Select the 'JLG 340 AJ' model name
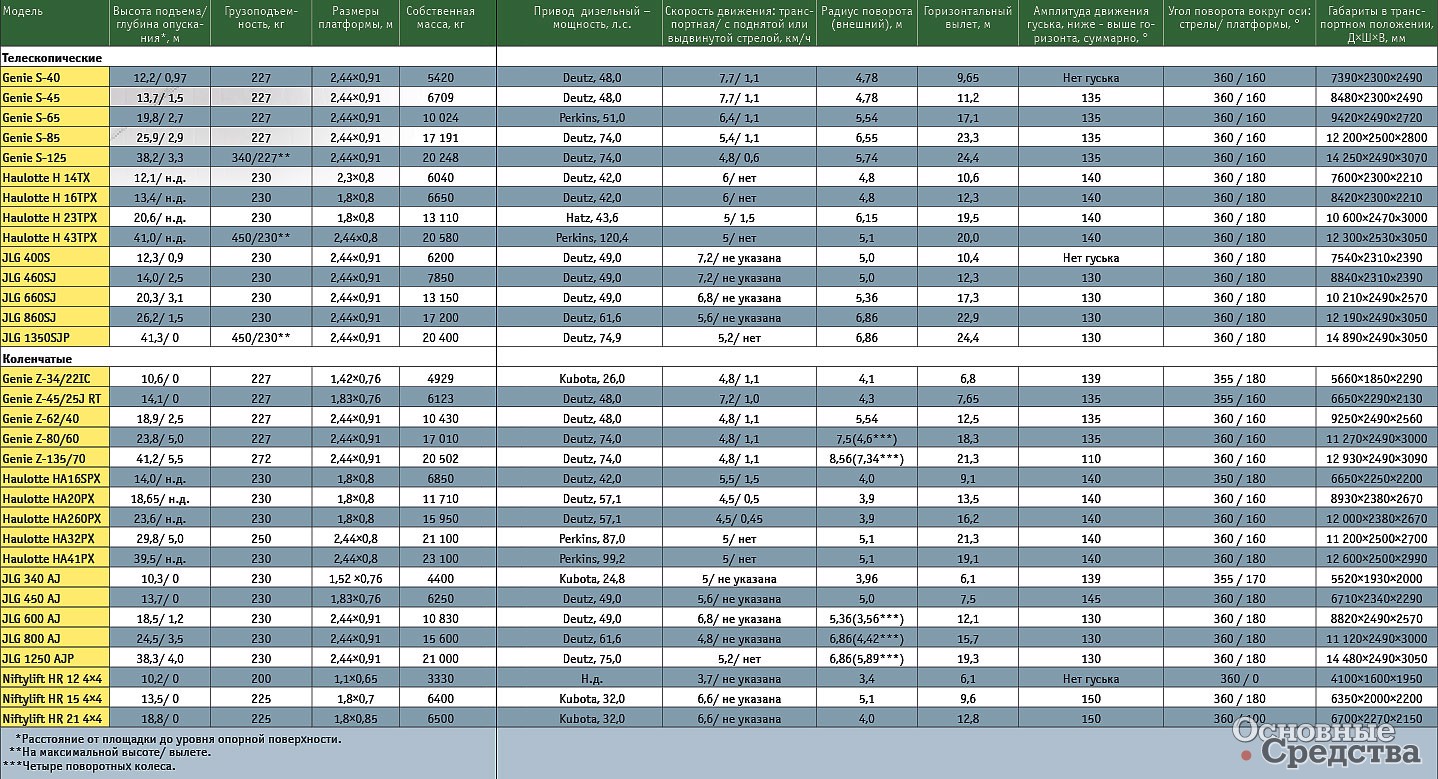This screenshot has width=1438, height=779. (x=31, y=578)
